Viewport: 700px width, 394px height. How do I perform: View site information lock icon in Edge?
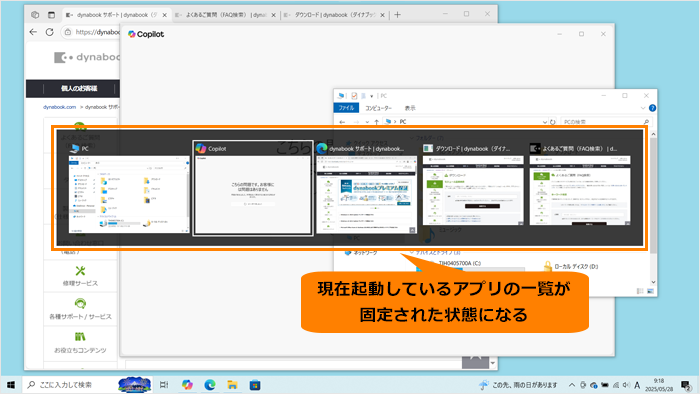(x=68, y=32)
